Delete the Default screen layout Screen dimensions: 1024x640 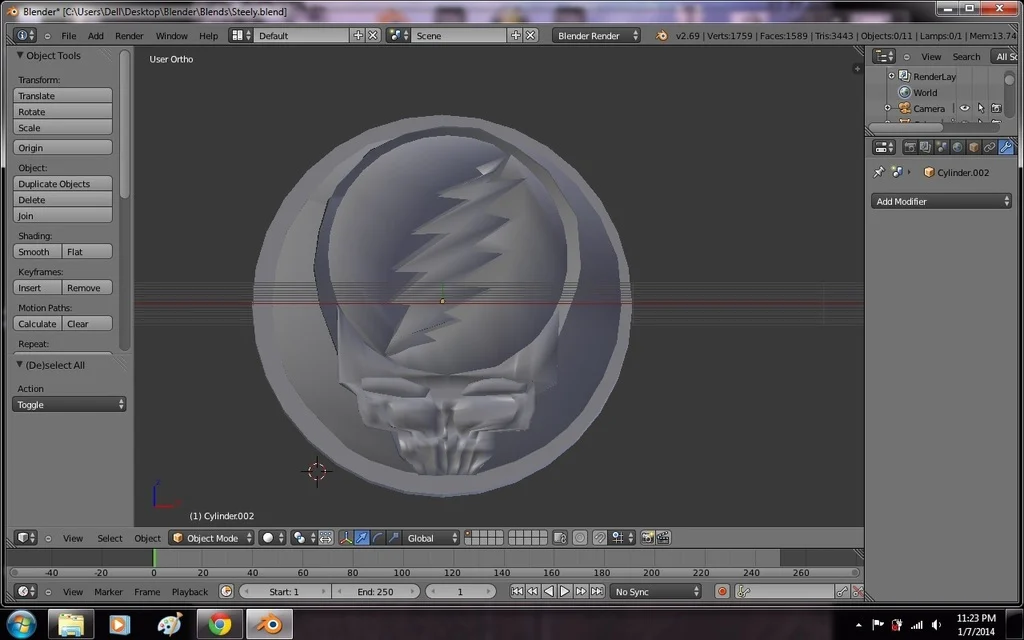372,35
